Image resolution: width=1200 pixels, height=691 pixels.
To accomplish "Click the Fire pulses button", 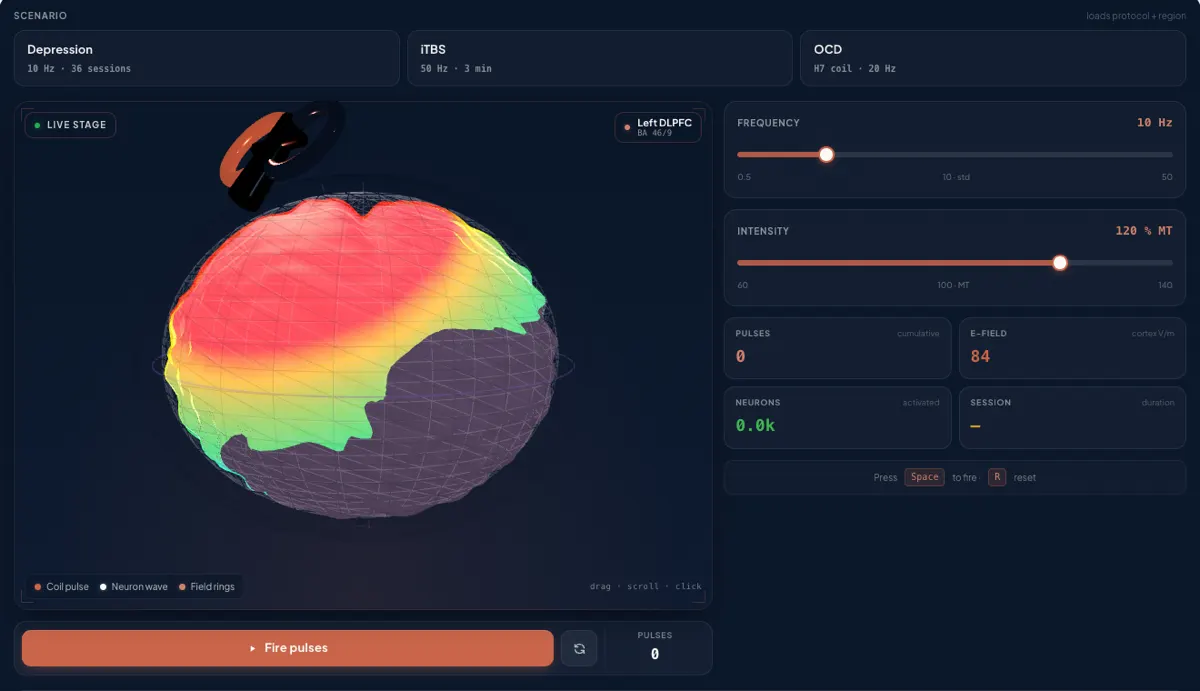I will pyautogui.click(x=288, y=648).
